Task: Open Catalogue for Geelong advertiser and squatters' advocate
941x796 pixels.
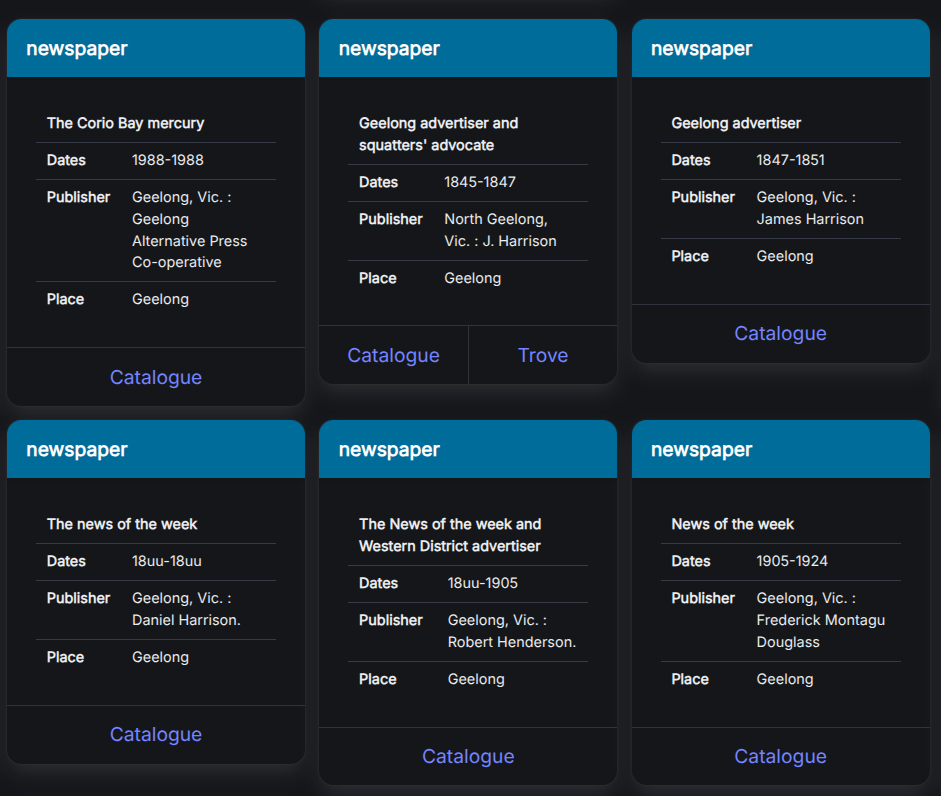Action: (393, 355)
